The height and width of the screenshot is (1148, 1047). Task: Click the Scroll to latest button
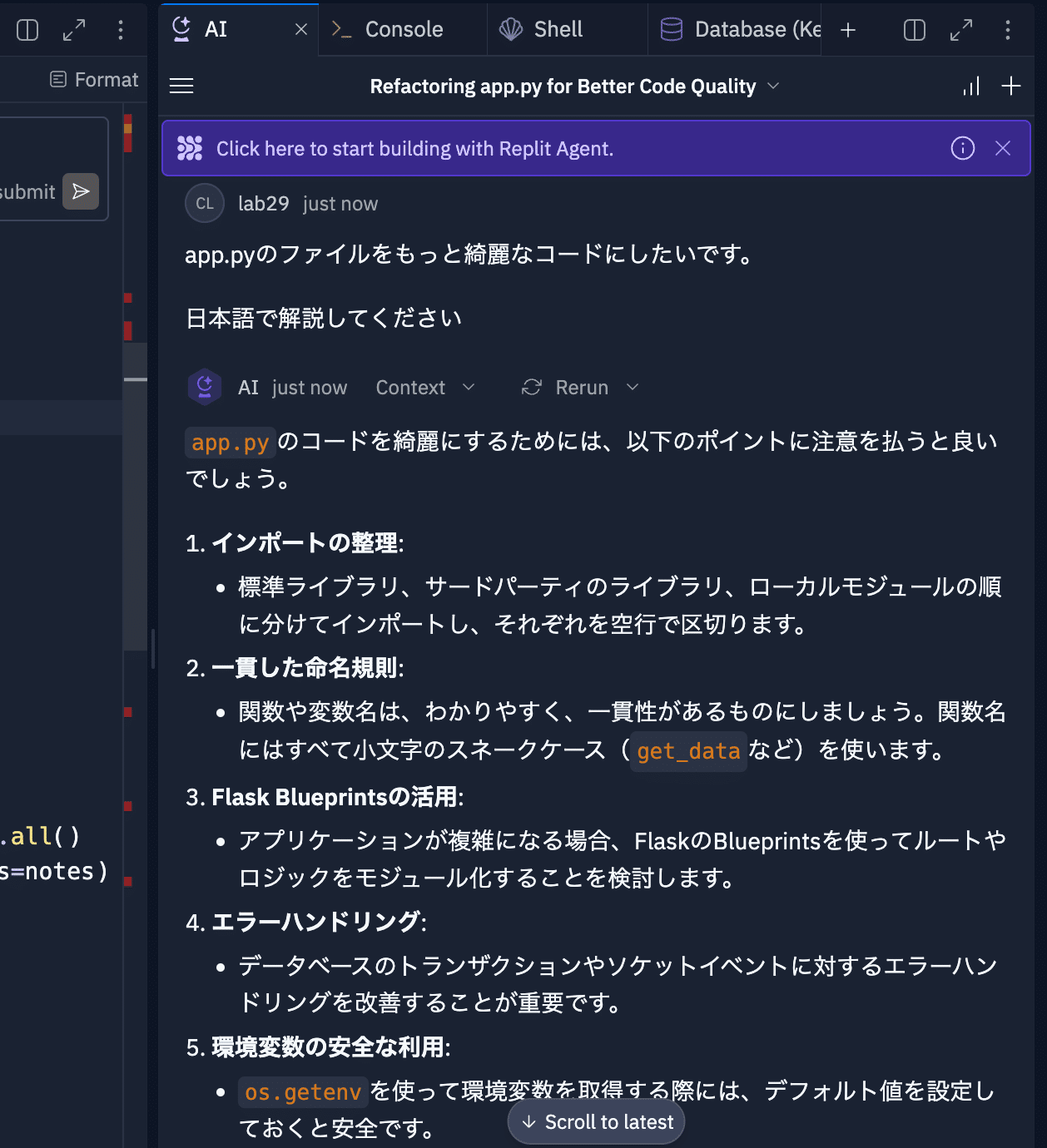(x=597, y=1122)
